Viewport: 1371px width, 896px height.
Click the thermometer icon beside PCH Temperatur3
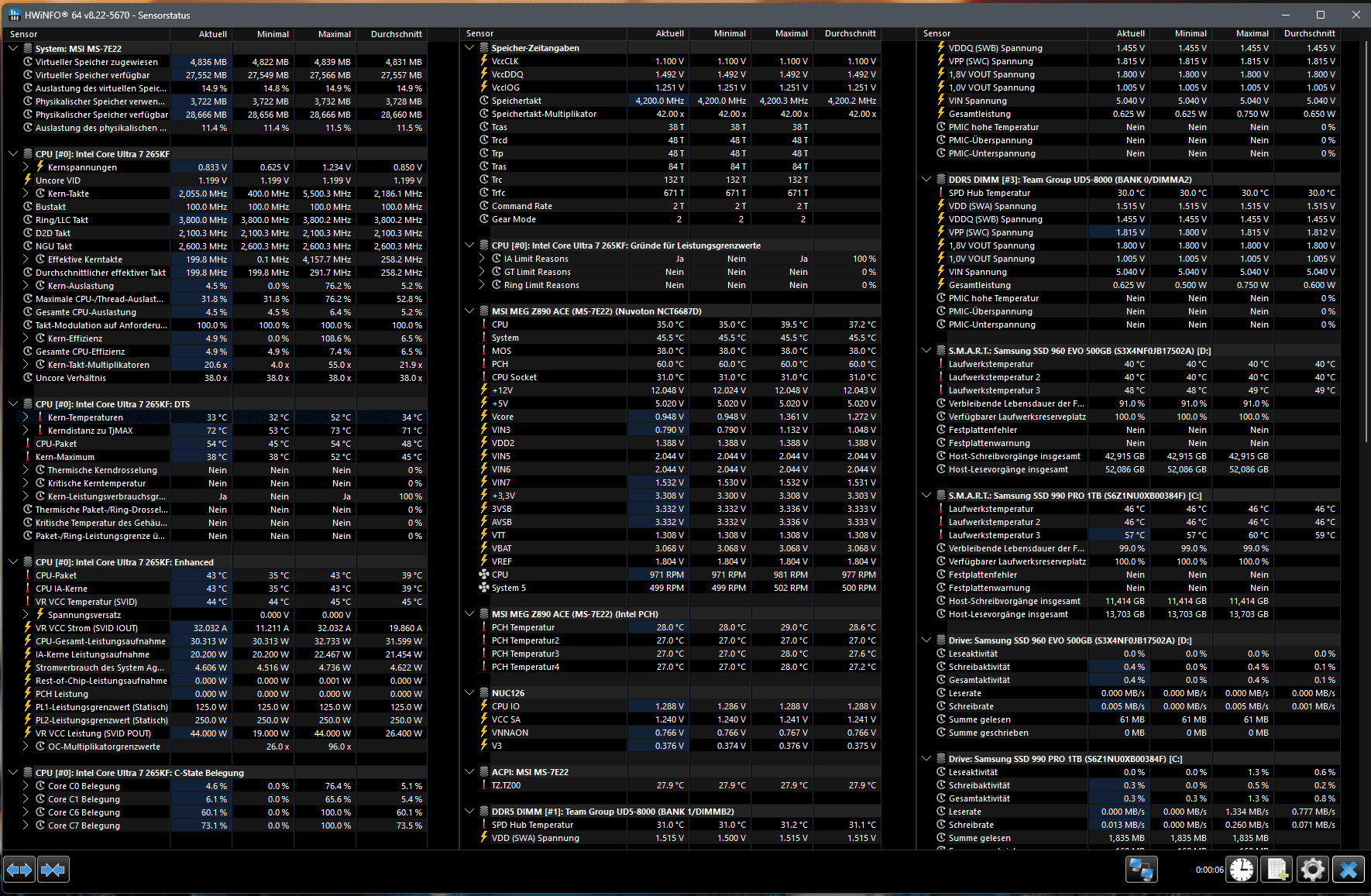(484, 654)
